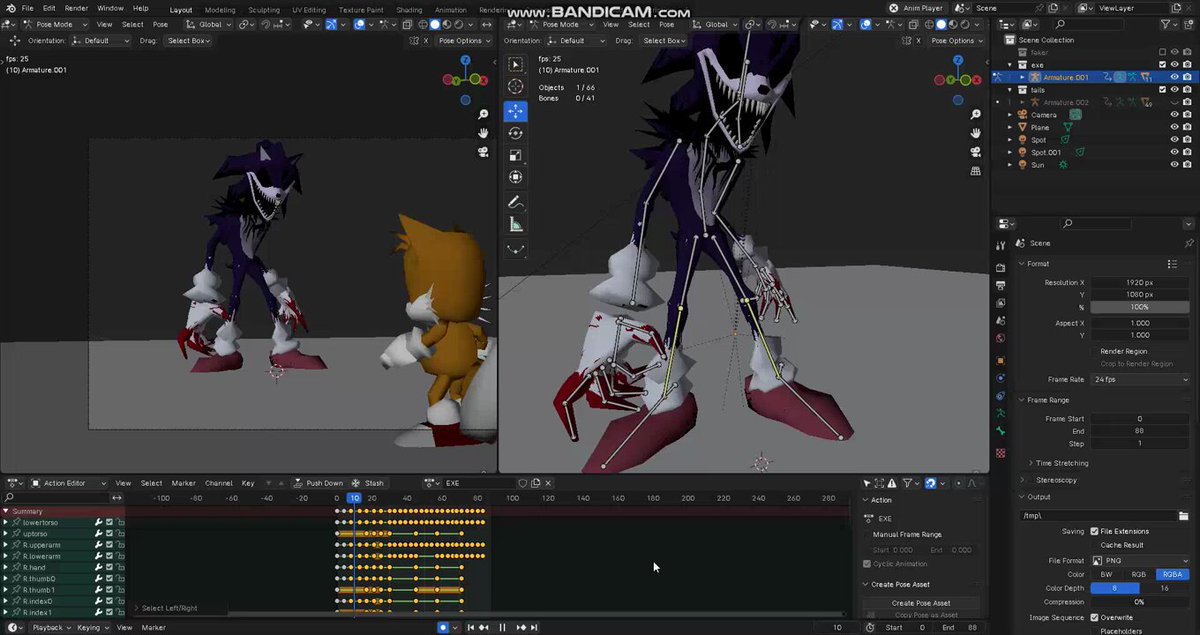Click the zoom magnifier icon in the right viewport
Screen dimensions: 1200x635
[x=975, y=115]
